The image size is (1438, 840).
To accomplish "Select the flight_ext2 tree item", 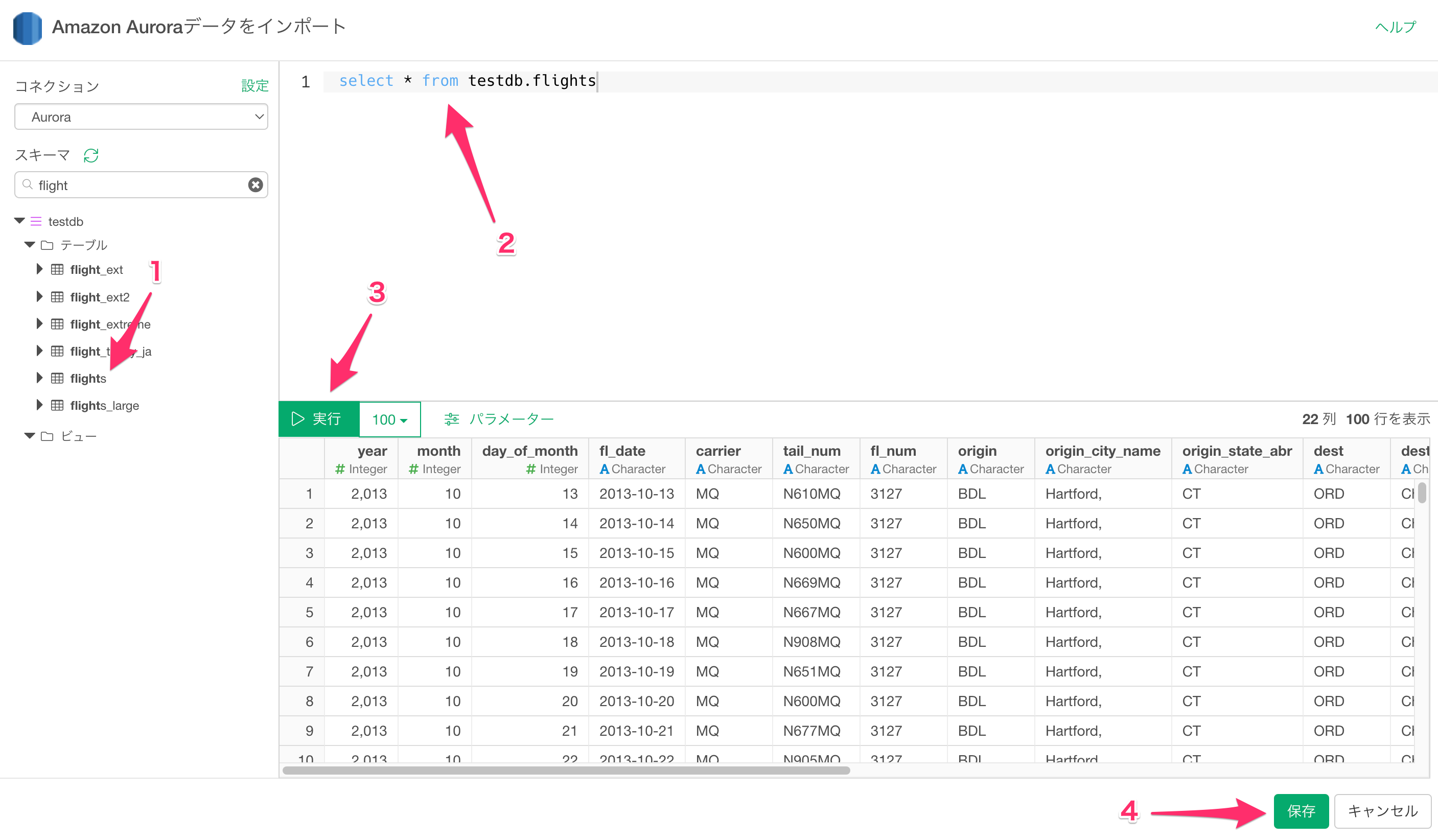I will click(100, 297).
